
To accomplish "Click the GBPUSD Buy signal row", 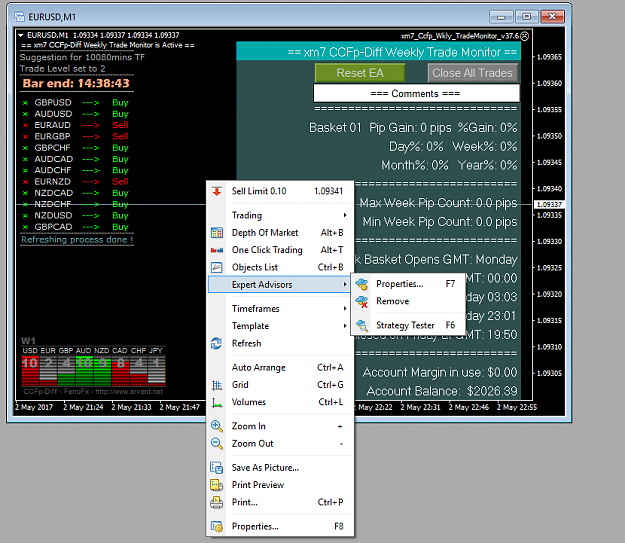I will coord(76,102).
